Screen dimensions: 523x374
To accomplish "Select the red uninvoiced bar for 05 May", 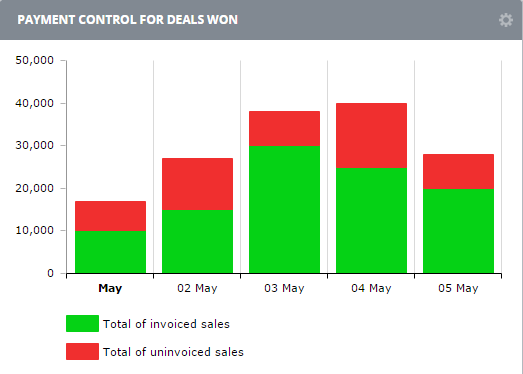I will pos(458,171).
